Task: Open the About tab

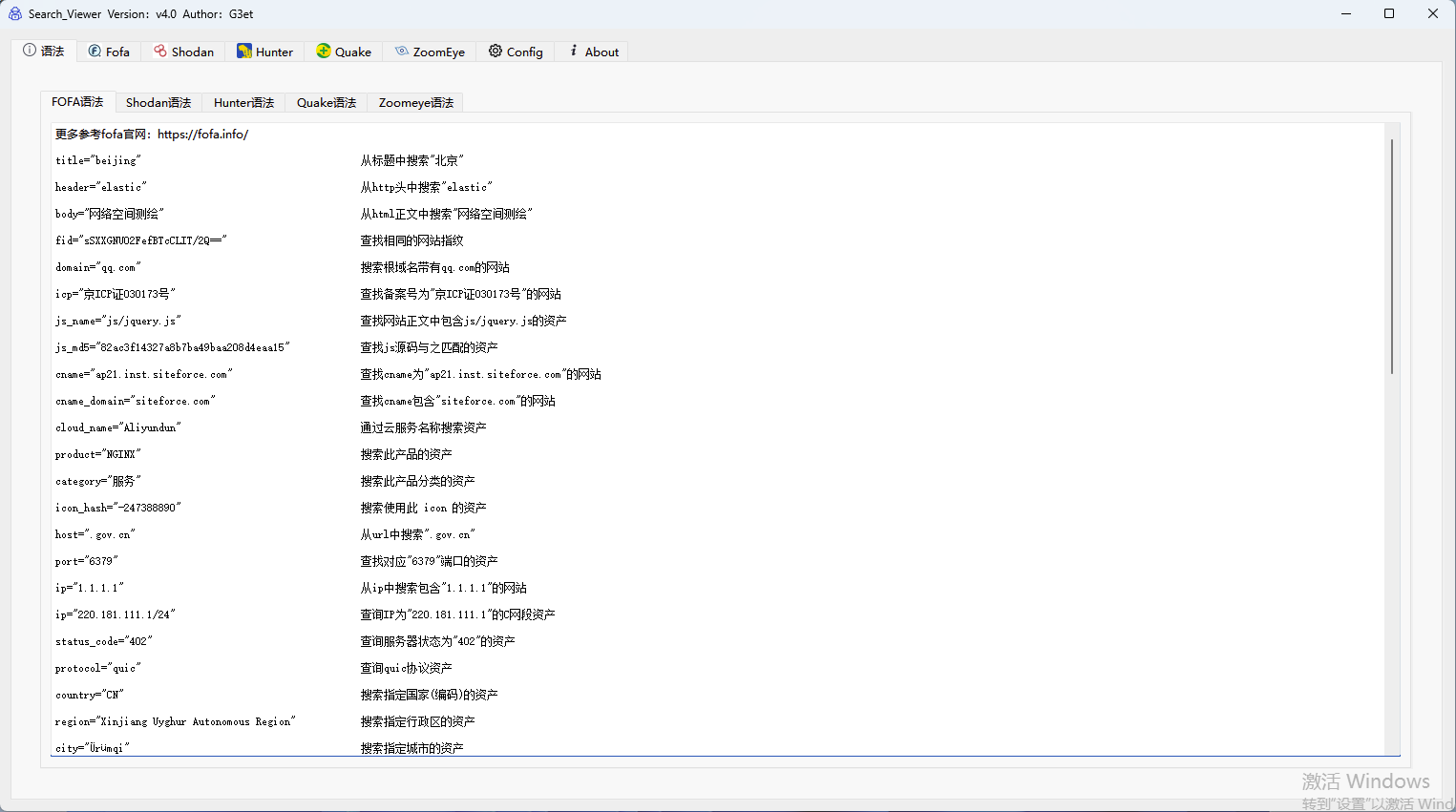Action: [x=592, y=52]
